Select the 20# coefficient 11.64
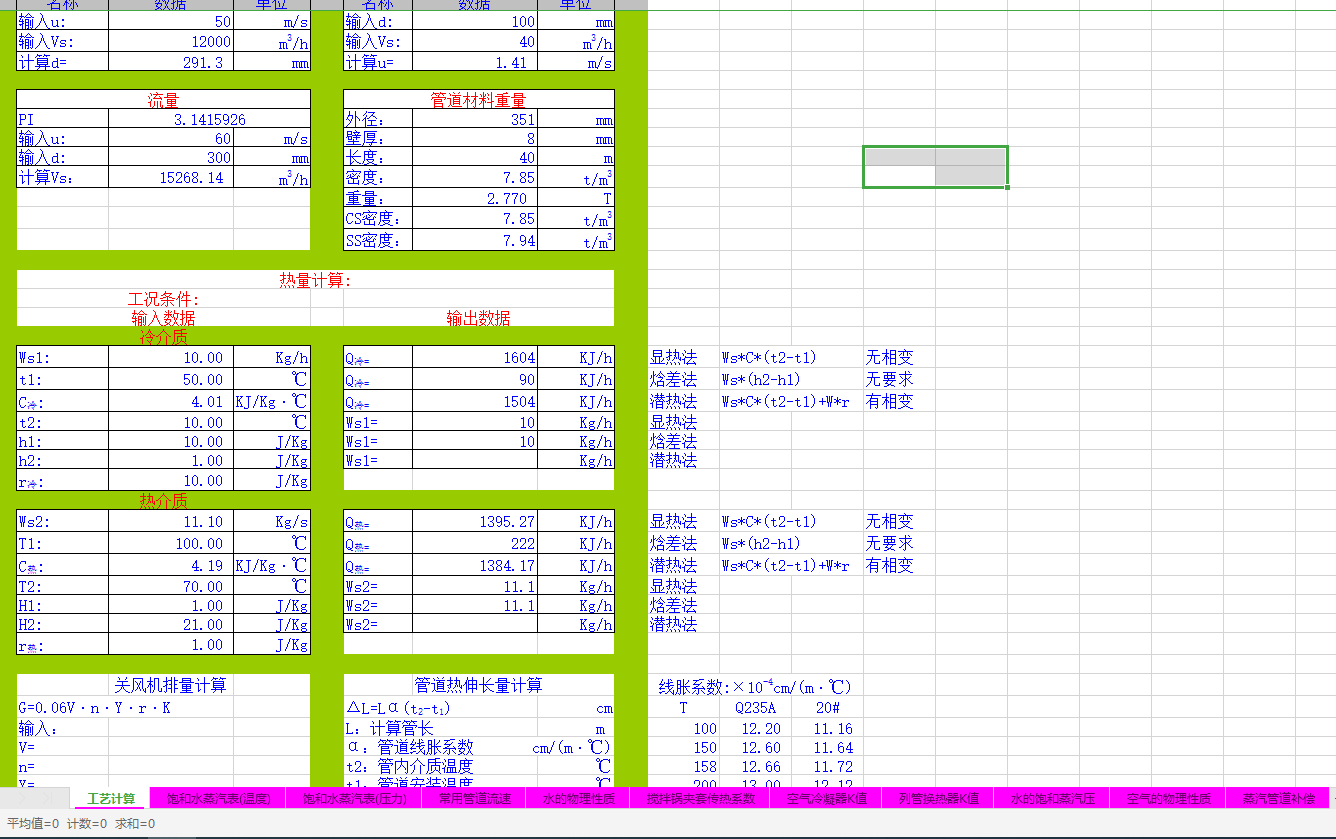This screenshot has width=1336, height=839. [827, 748]
